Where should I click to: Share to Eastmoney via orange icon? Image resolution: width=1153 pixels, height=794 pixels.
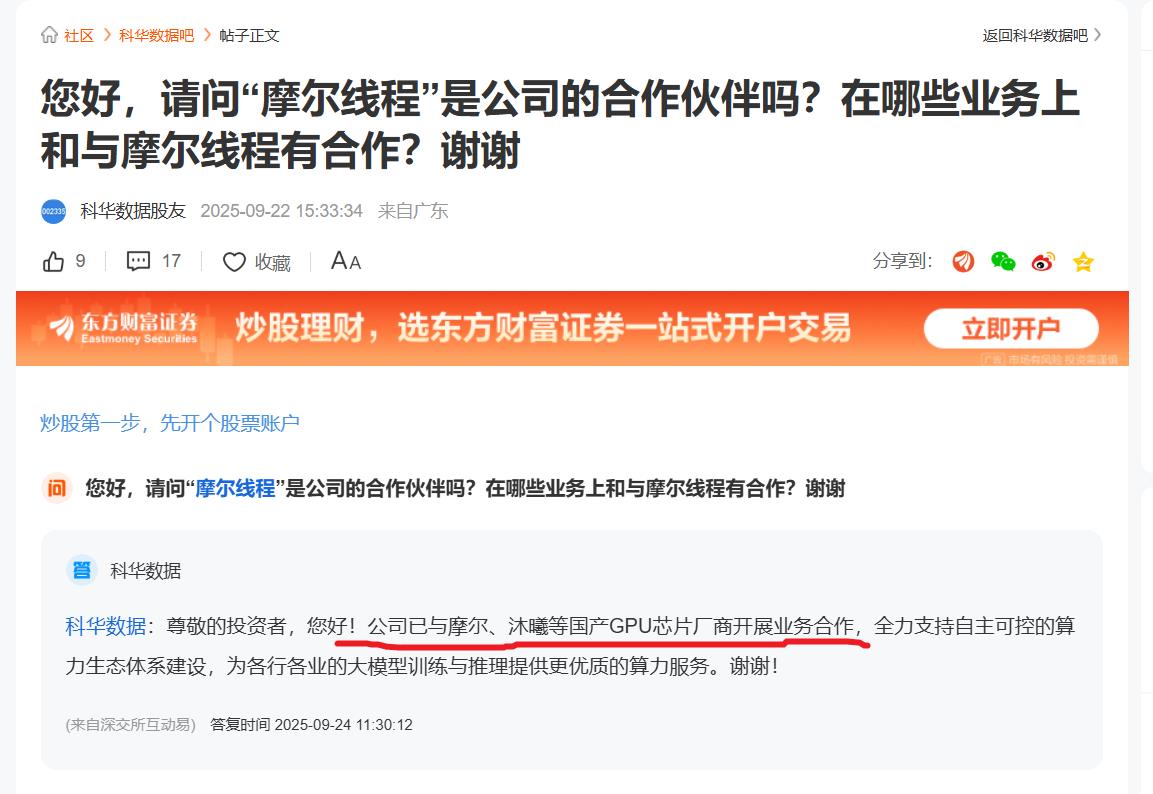(x=963, y=261)
